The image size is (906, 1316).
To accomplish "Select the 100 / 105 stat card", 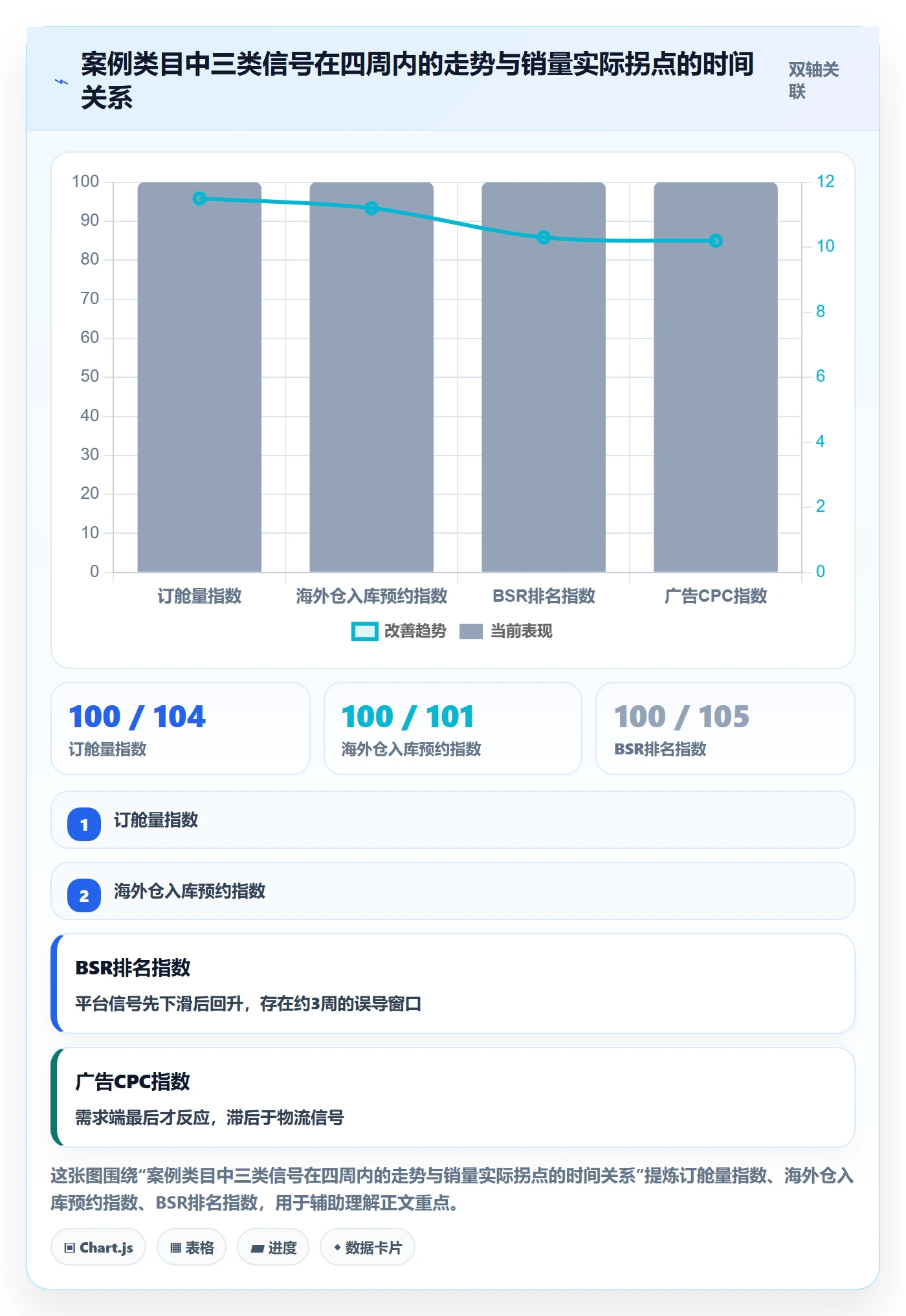I will (725, 729).
